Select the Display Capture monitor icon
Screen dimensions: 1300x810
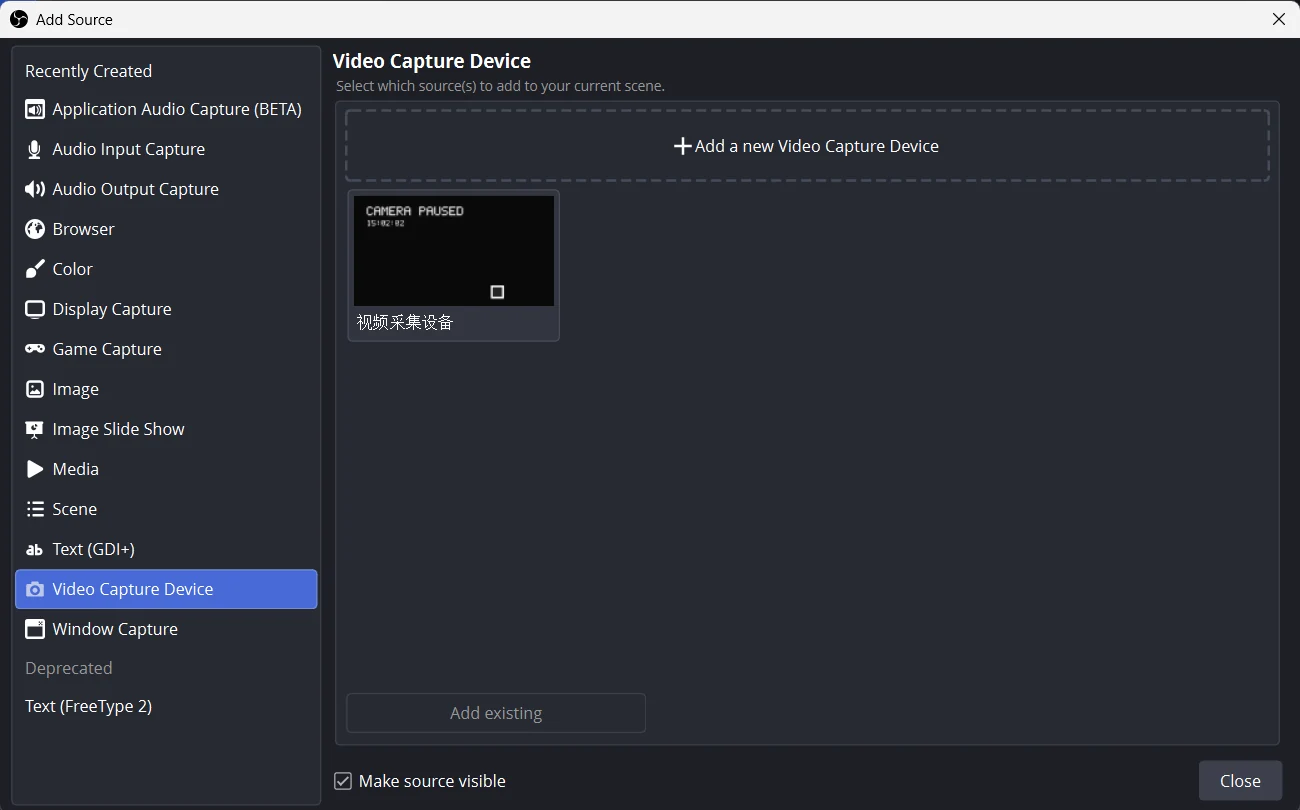pos(35,309)
